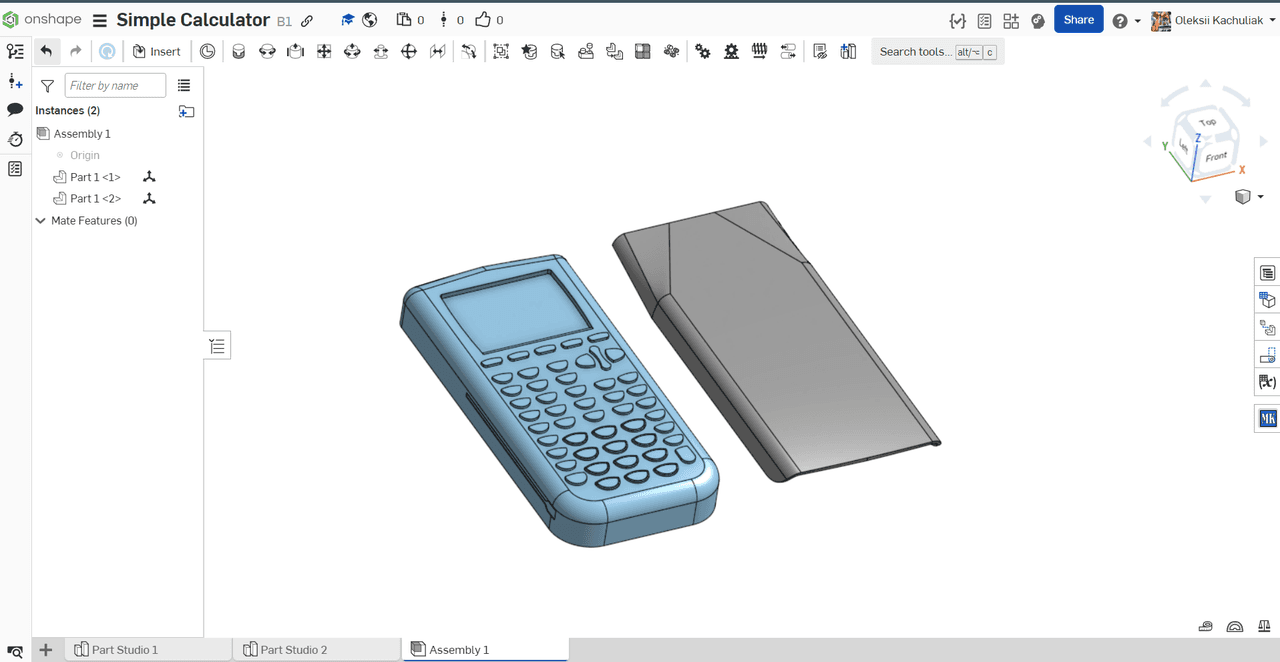
Task: Open the help menu dropdown
Action: pos(1126,21)
